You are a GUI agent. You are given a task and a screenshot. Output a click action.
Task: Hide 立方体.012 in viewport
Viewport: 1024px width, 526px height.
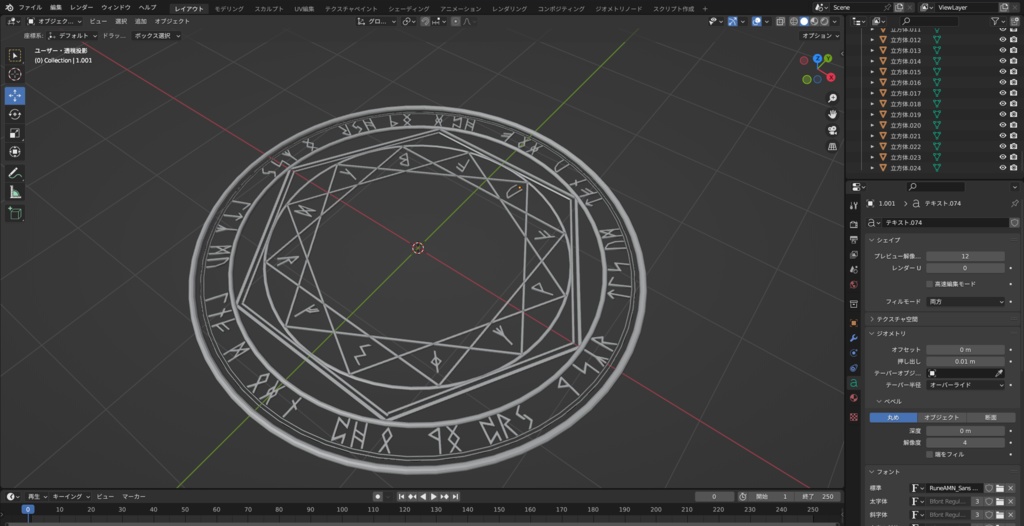[x=1003, y=40]
